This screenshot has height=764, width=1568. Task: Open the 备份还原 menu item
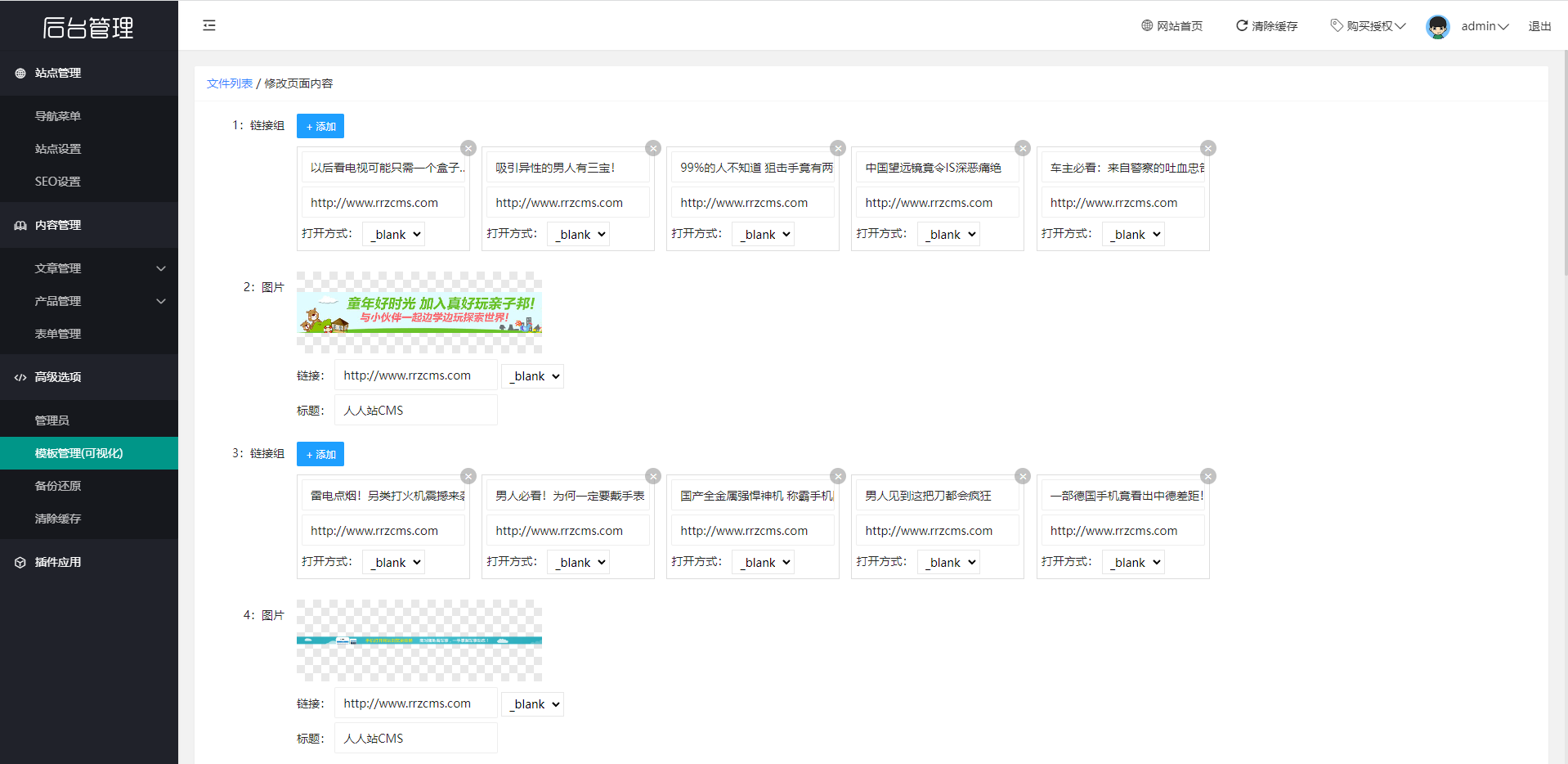point(89,486)
